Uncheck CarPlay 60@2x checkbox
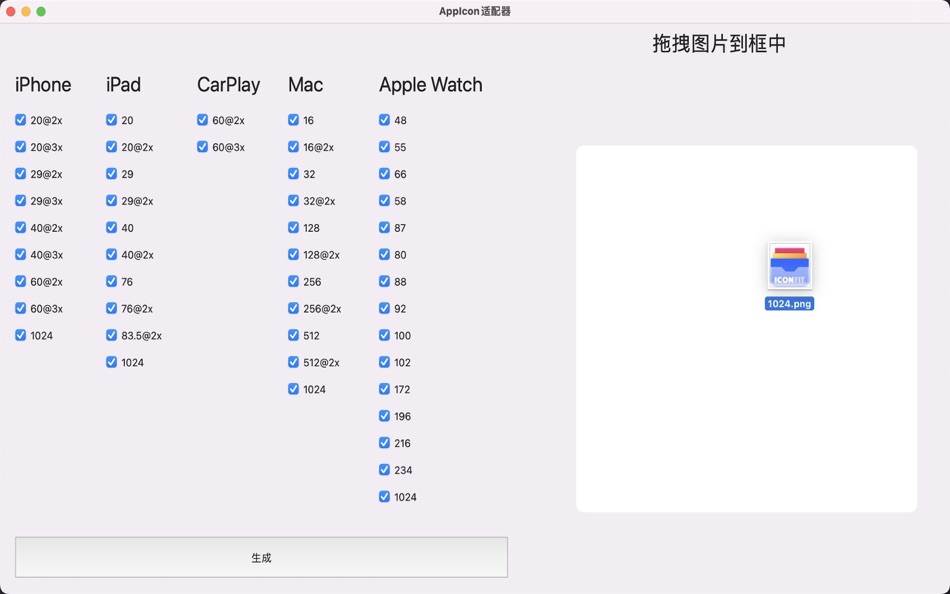950x594 pixels. coord(202,120)
